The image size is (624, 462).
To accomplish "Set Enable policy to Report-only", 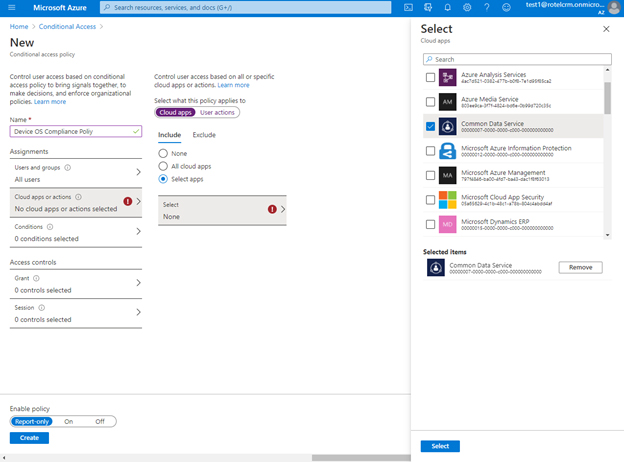I will point(32,421).
